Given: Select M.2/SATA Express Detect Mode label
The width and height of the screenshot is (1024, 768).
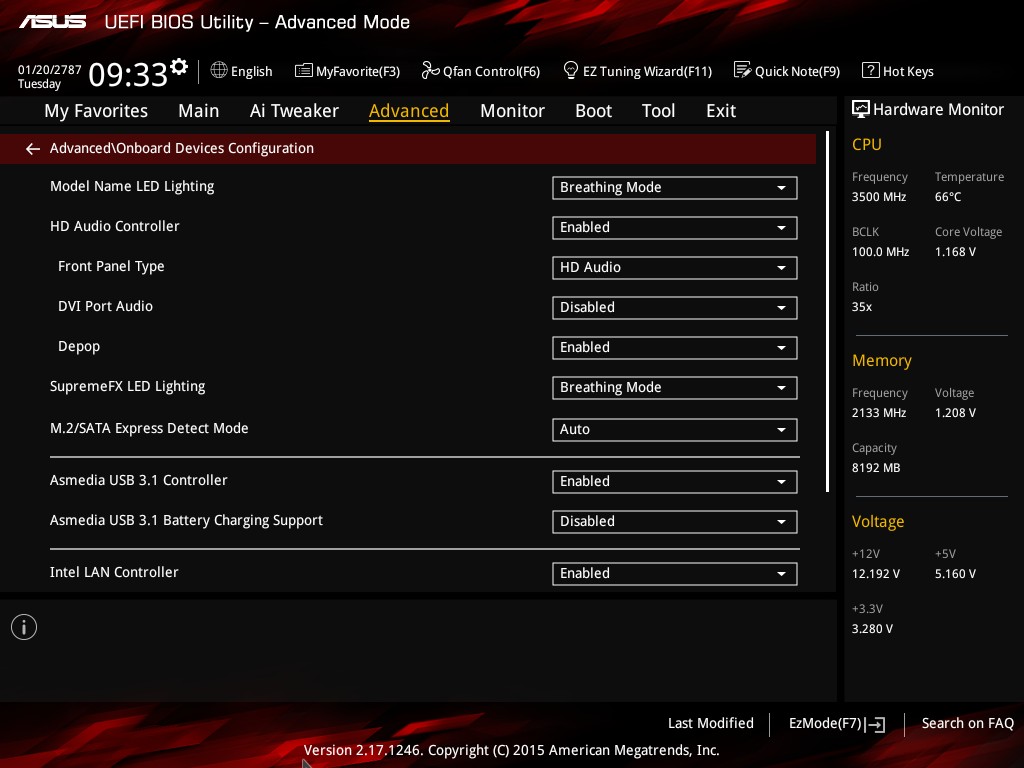Looking at the screenshot, I should pyautogui.click(x=149, y=428).
